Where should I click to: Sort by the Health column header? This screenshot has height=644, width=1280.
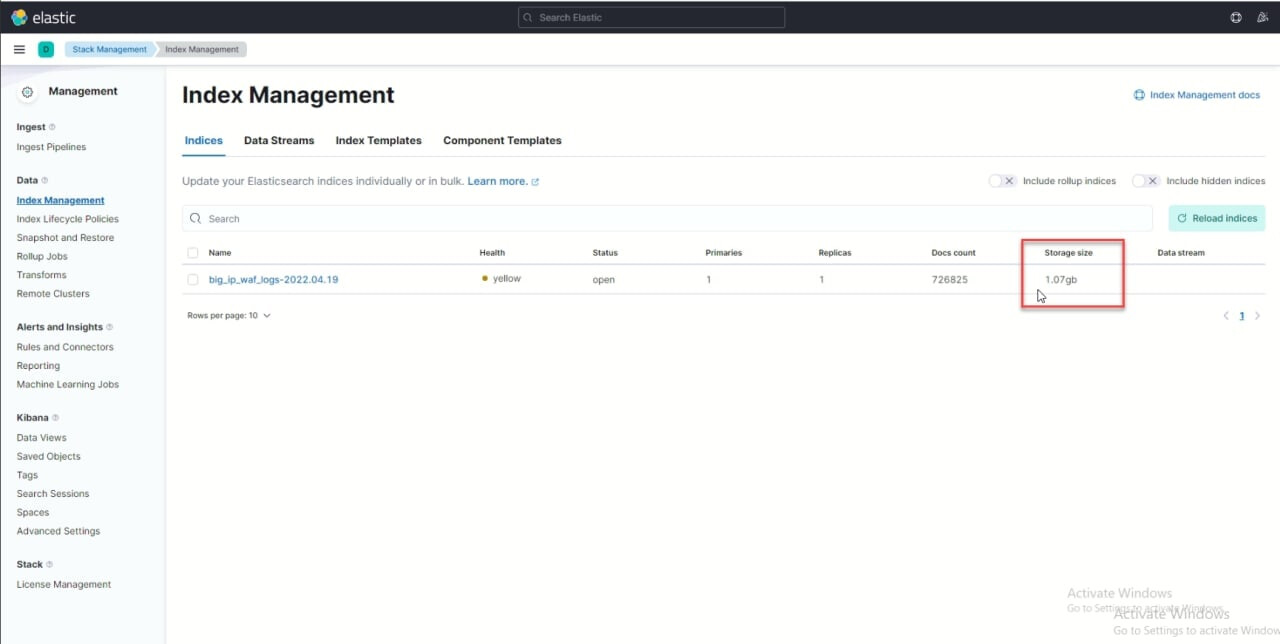coord(492,253)
